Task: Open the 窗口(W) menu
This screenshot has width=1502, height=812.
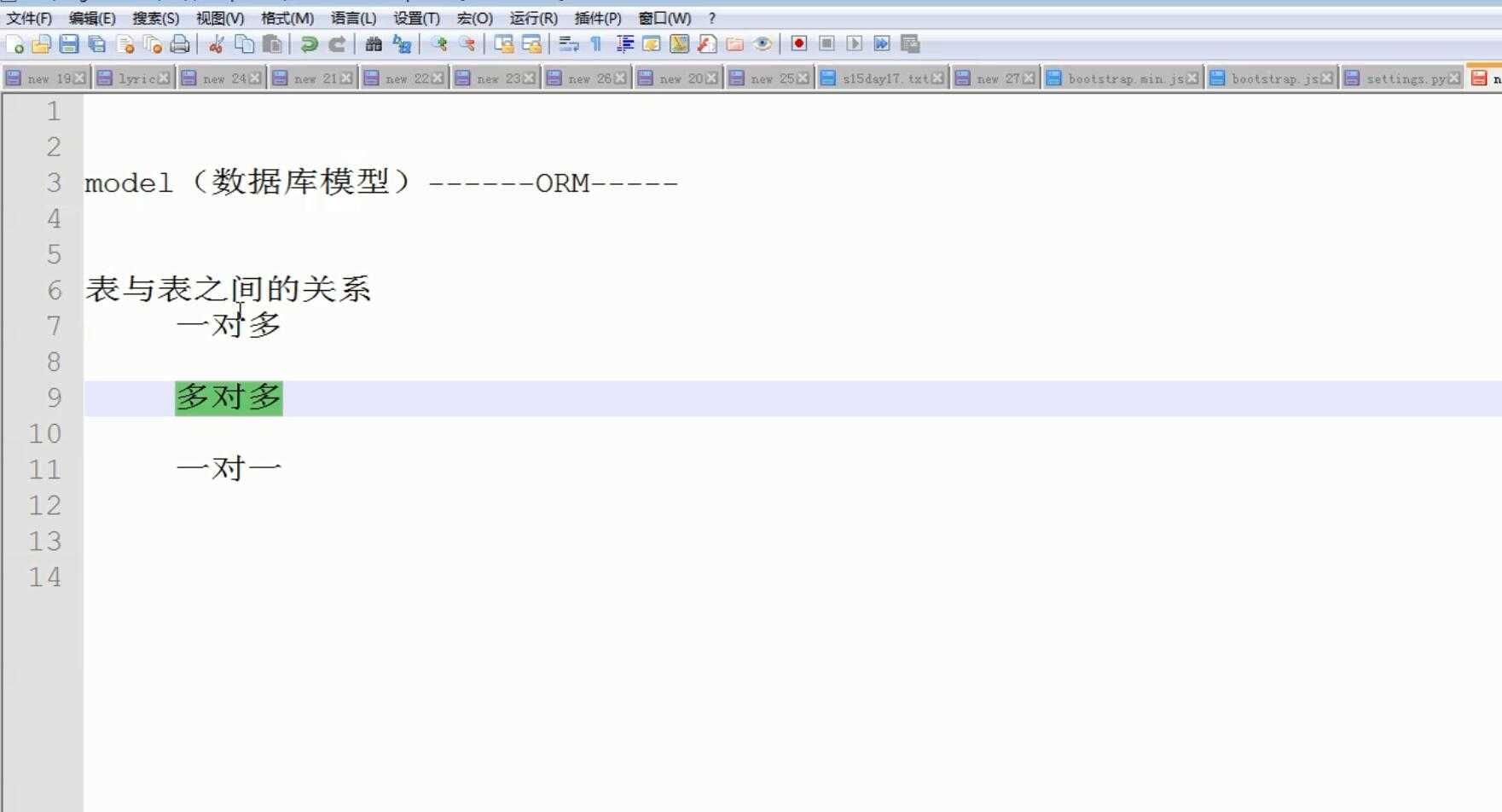Action: click(664, 18)
